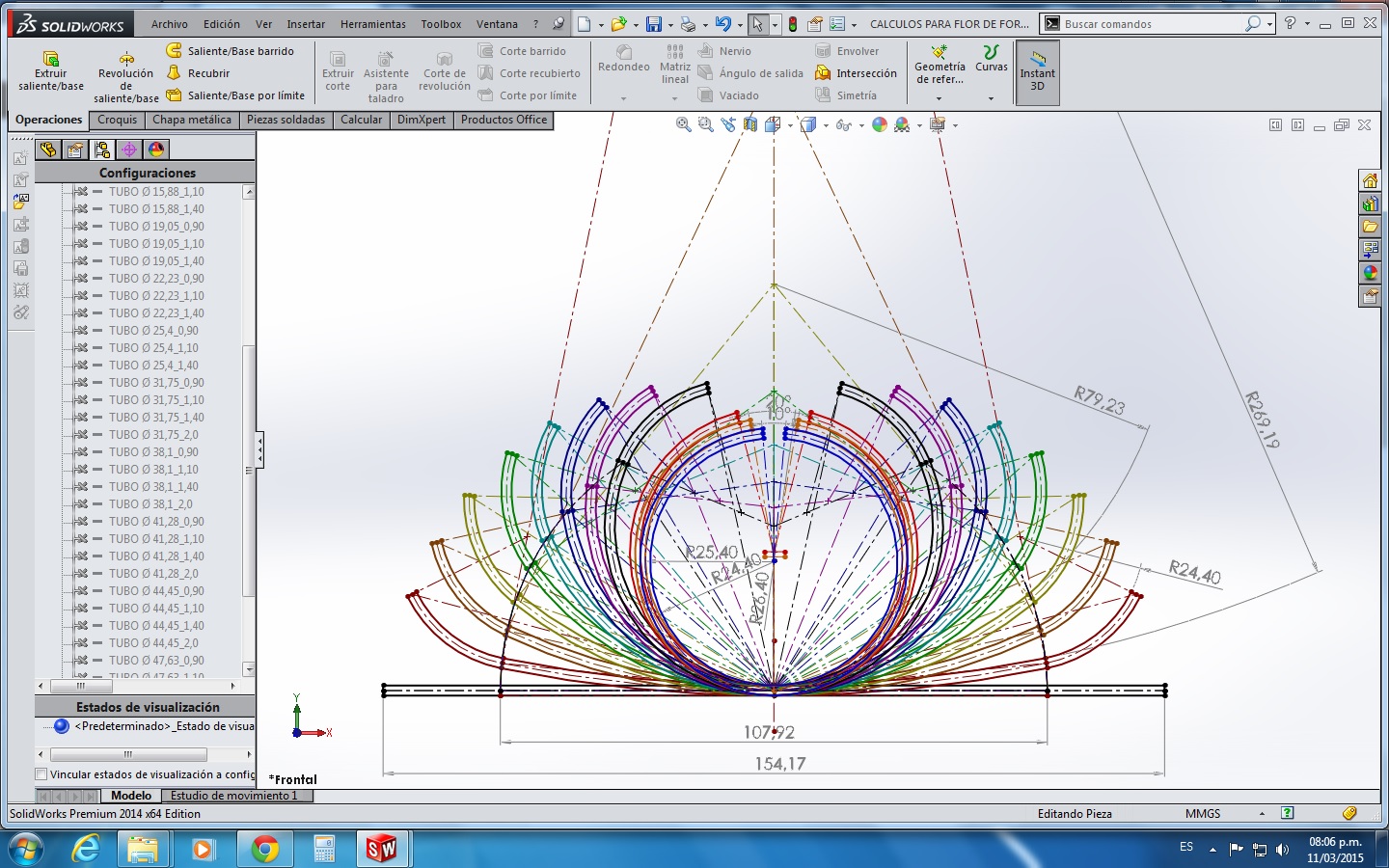This screenshot has height=868, width=1389.
Task: Click the Print toolbar icon
Action: (x=688, y=24)
